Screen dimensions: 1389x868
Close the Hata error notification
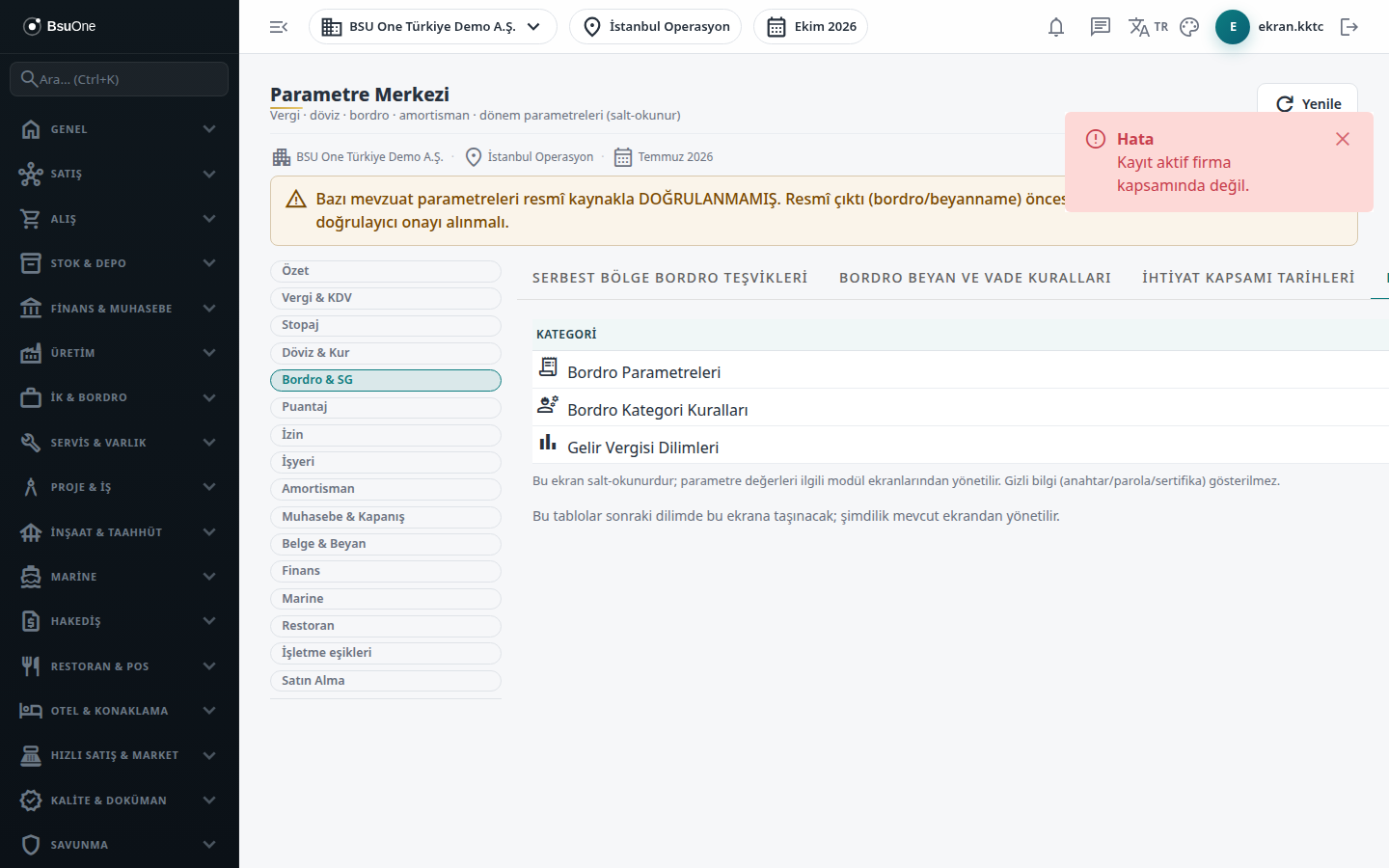pyautogui.click(x=1343, y=139)
